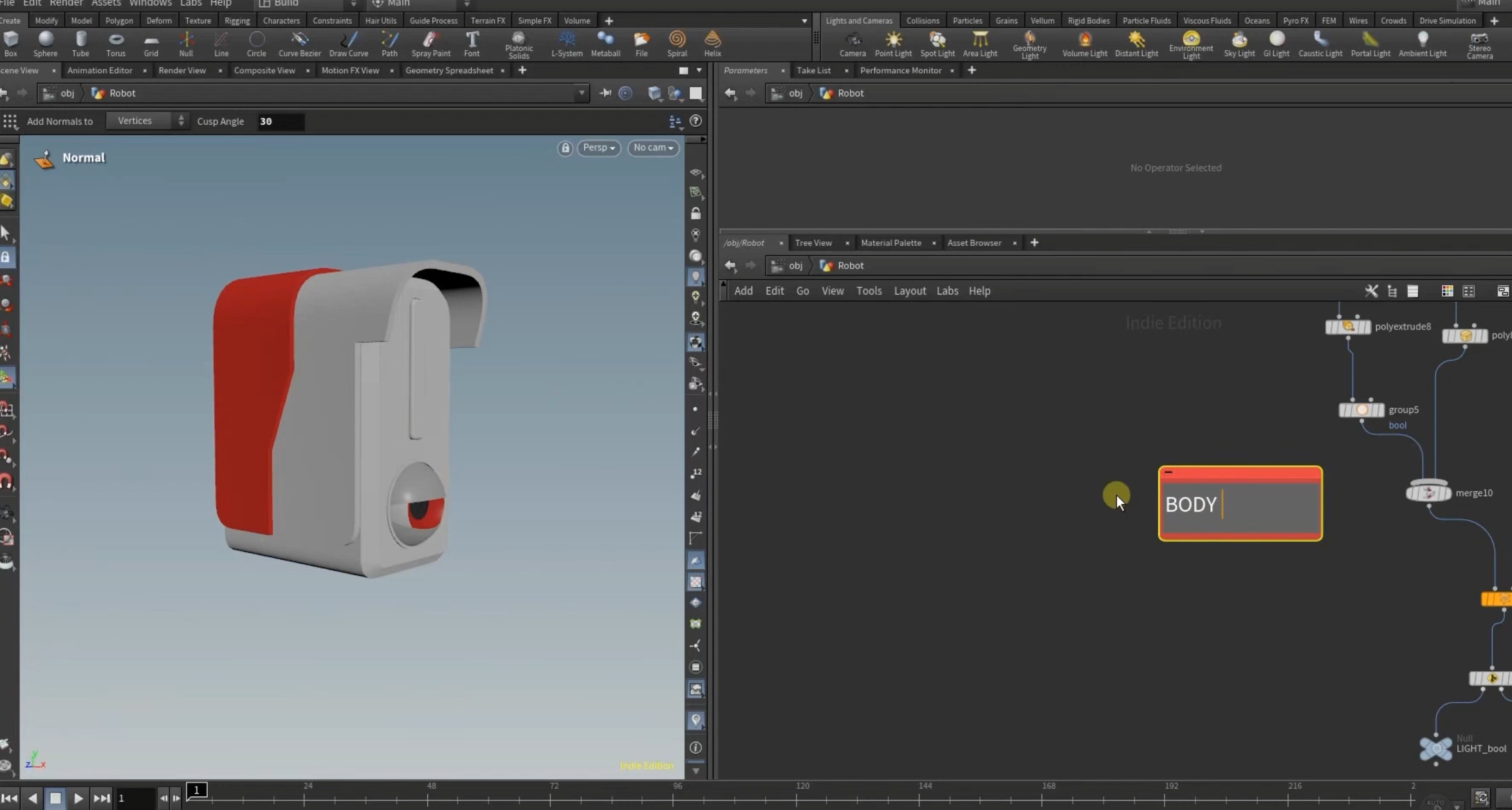Click the merge10 node icon
Viewport: 1512px width, 810px height.
(1428, 493)
